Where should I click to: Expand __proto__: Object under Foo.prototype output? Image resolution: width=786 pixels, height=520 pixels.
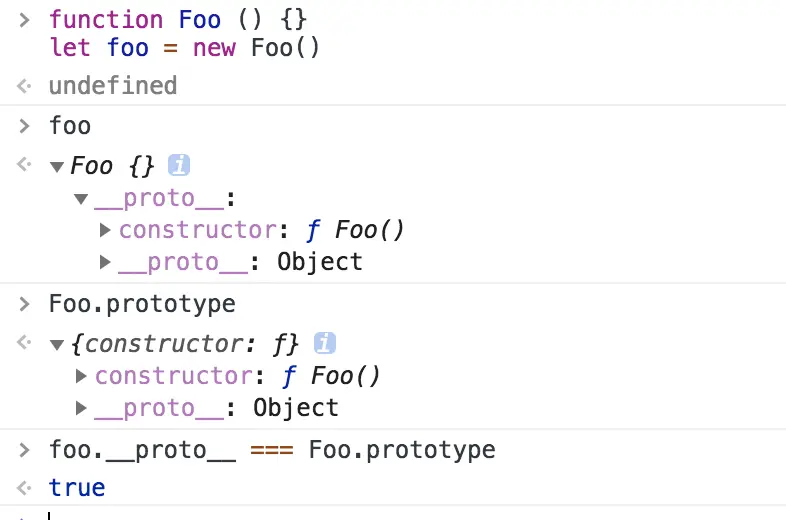[x=82, y=409]
